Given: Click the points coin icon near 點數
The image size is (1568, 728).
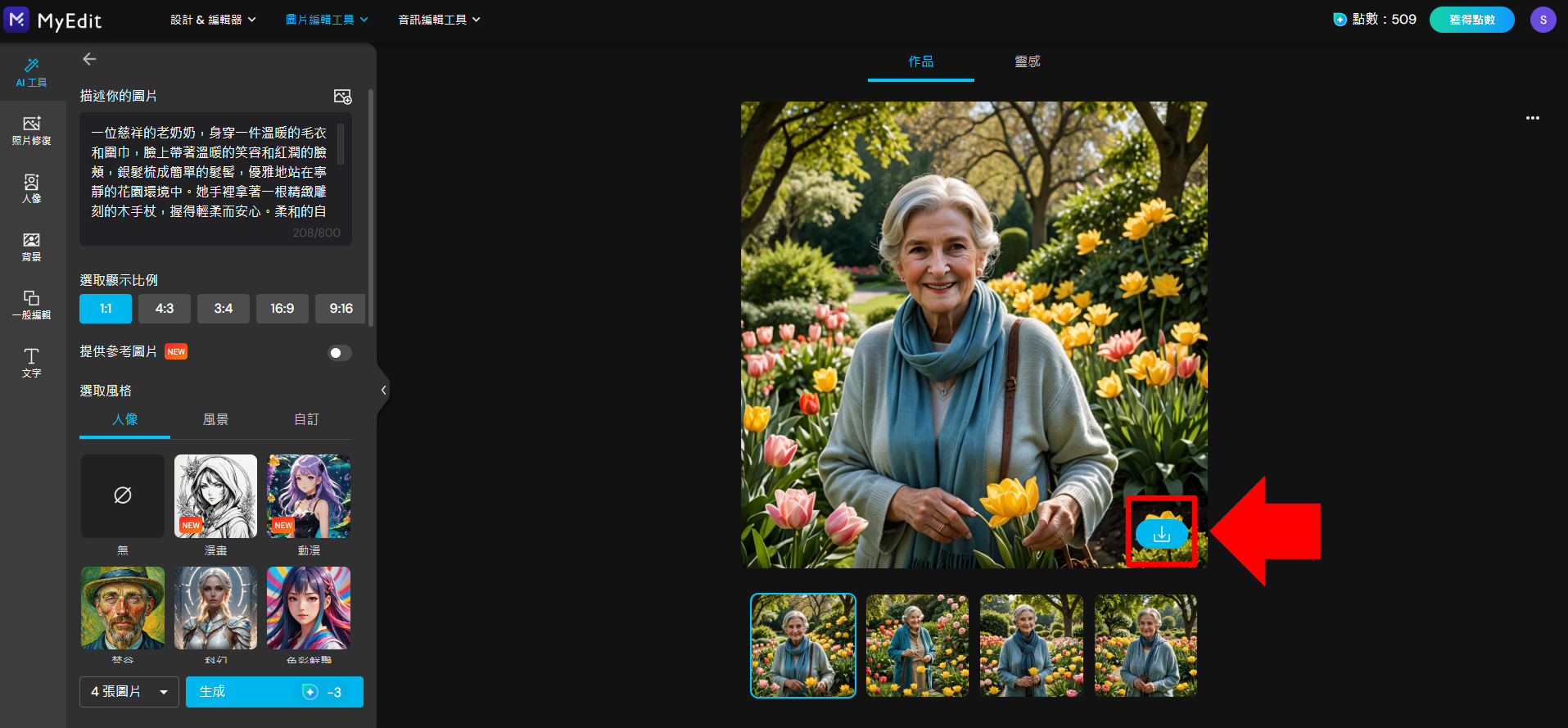Looking at the screenshot, I should click(x=1340, y=20).
